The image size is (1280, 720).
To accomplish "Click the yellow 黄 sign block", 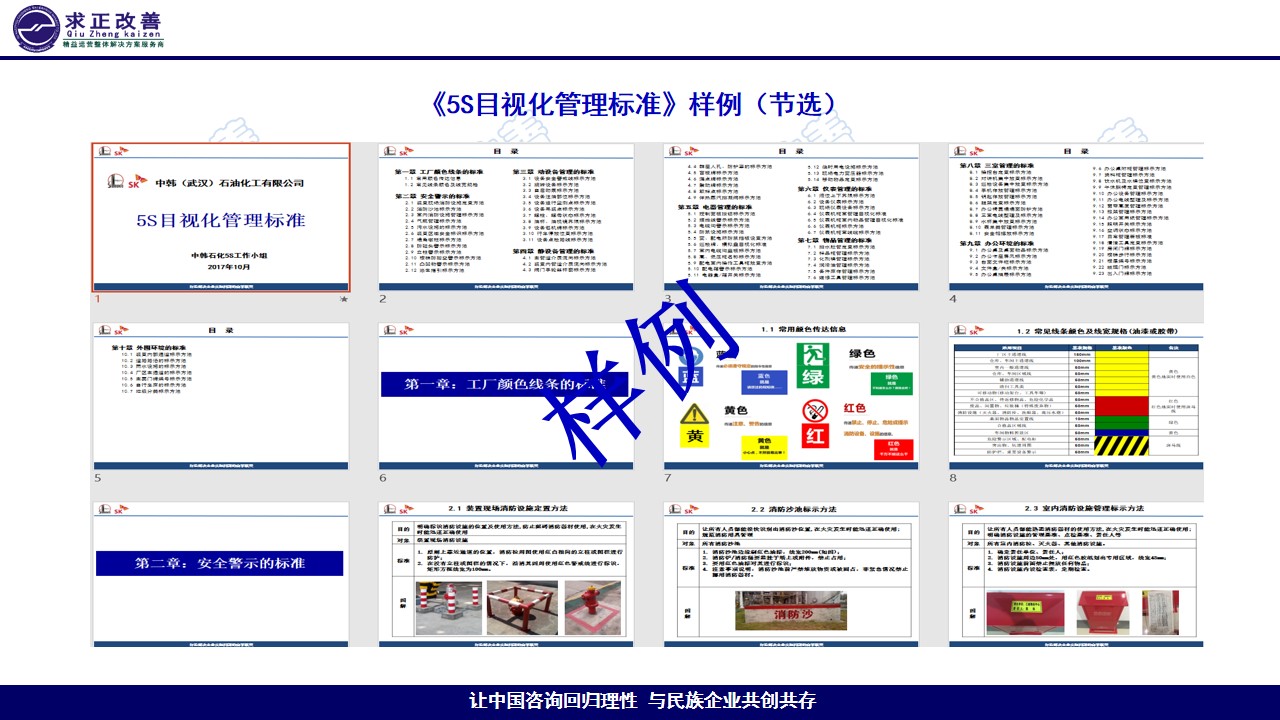I will click(693, 437).
